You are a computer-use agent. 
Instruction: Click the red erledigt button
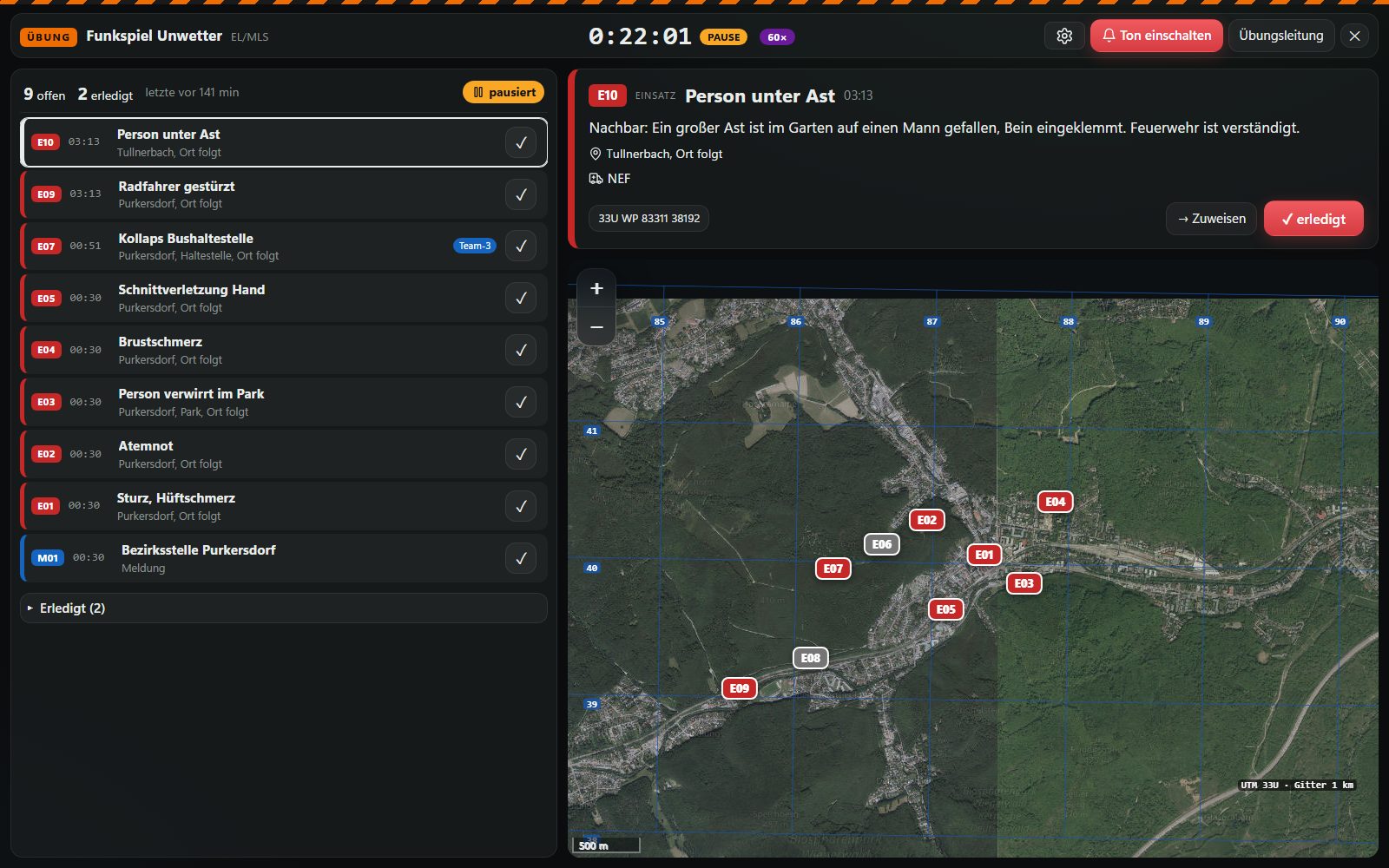(x=1313, y=219)
